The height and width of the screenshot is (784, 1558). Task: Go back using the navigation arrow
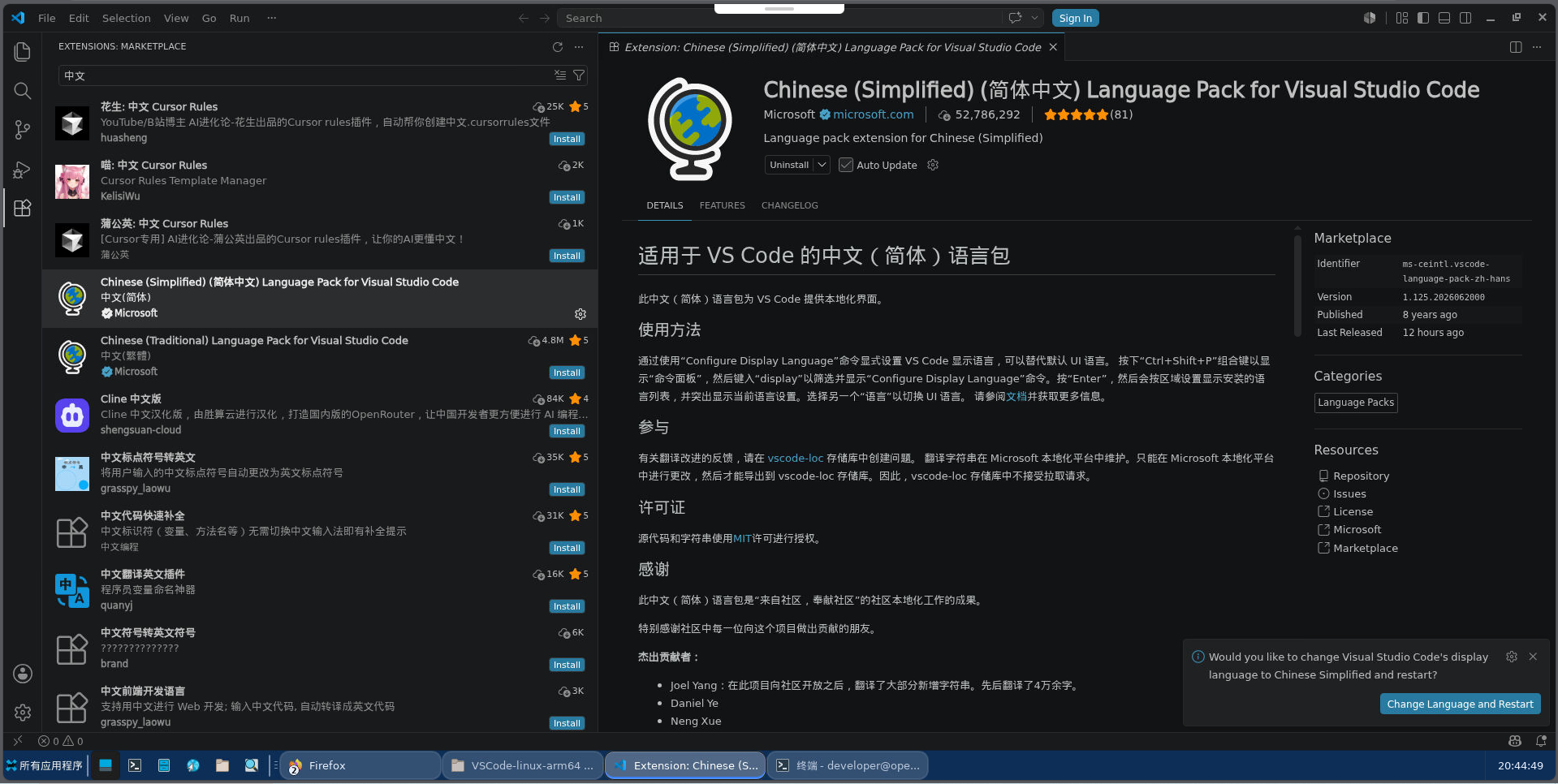click(524, 18)
